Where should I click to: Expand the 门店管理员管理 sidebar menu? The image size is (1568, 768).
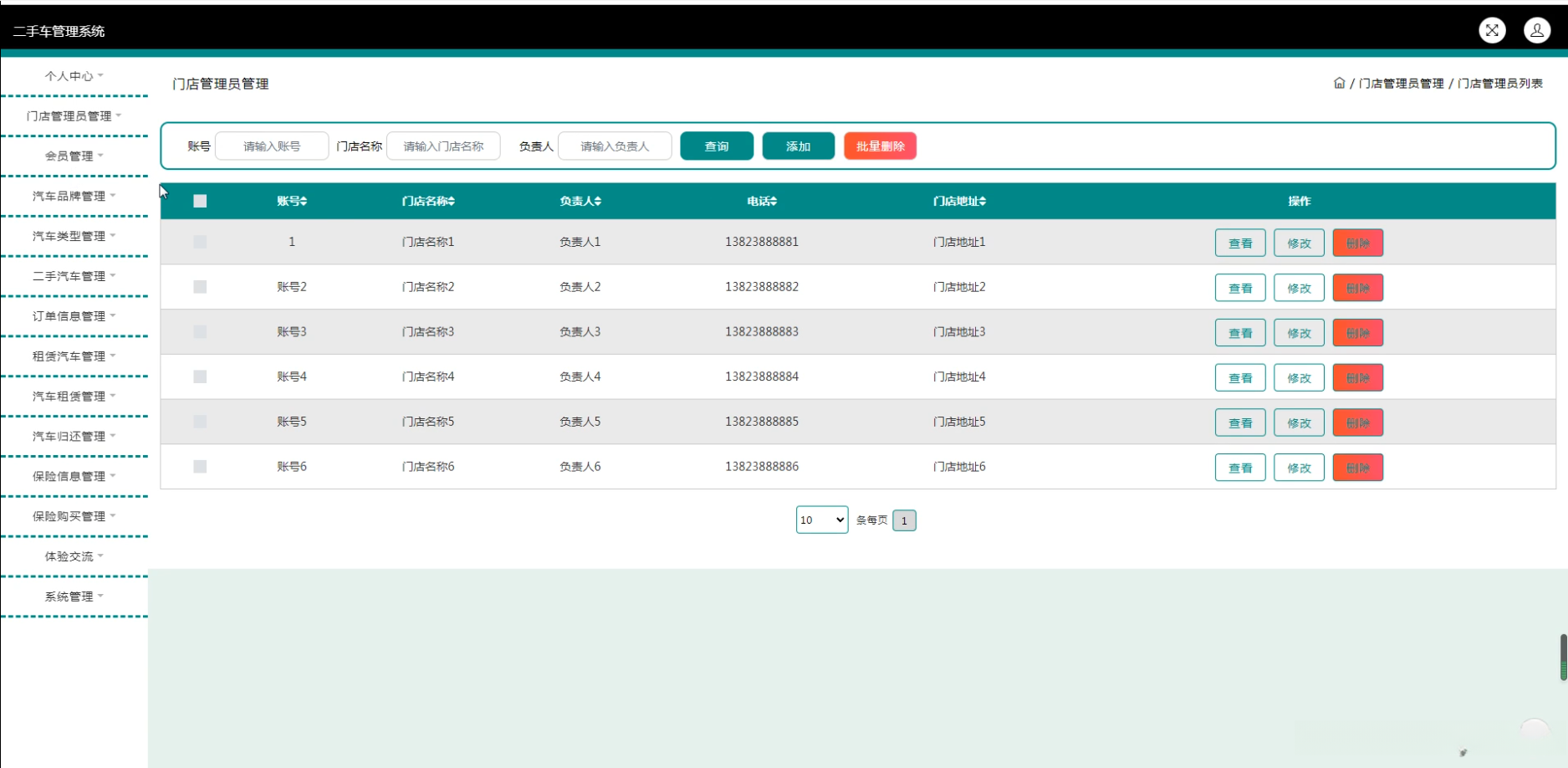[74, 116]
